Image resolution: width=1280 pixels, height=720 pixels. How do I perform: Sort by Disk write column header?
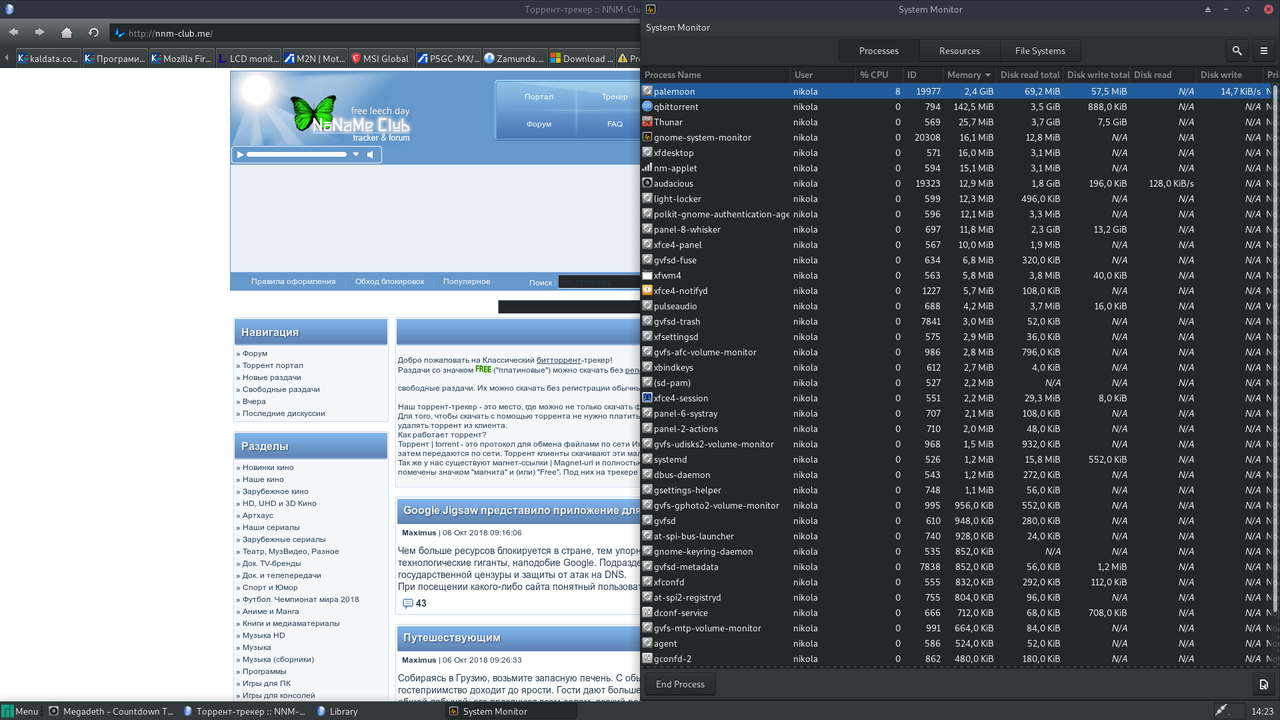[1230, 75]
